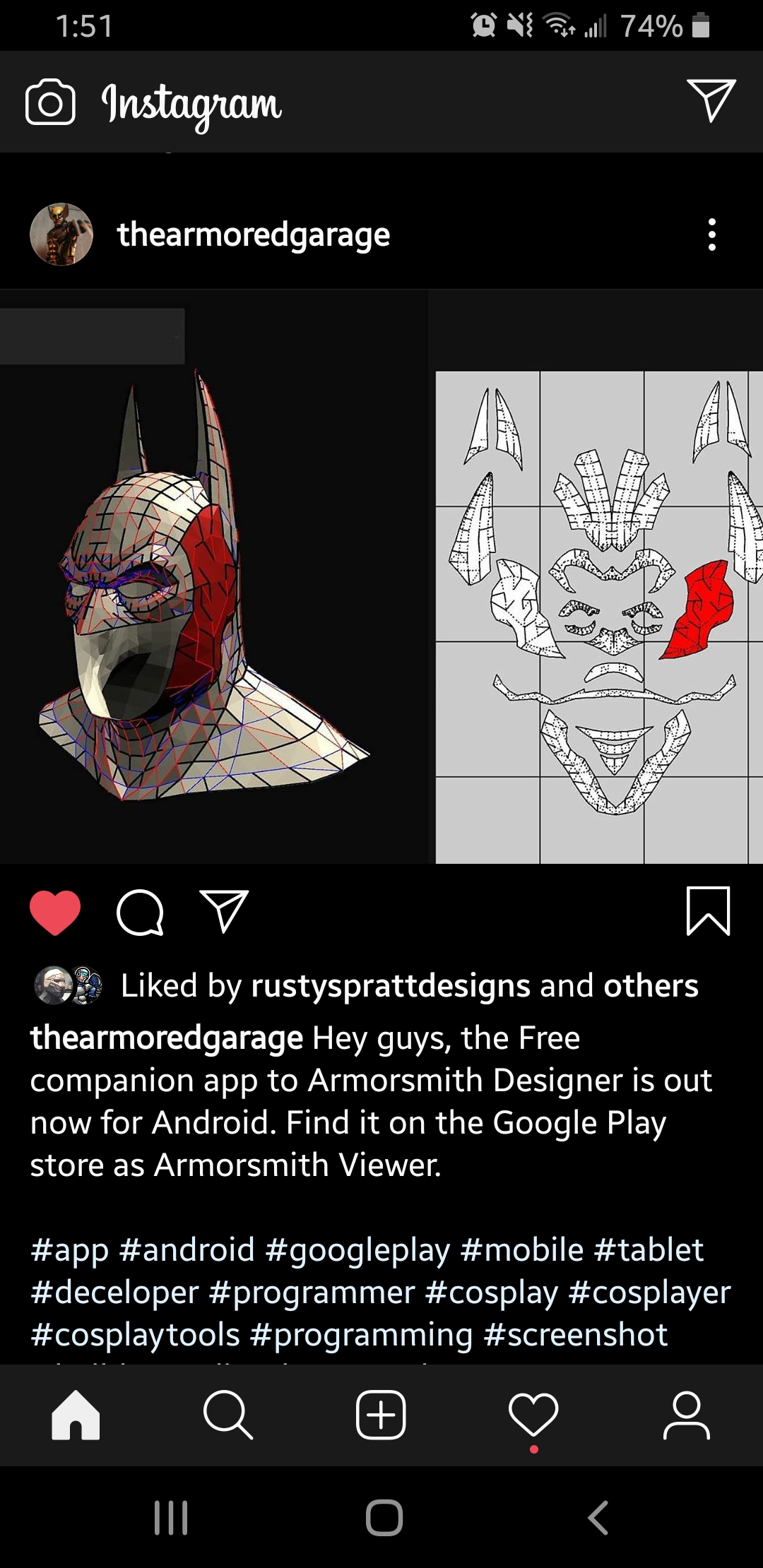This screenshot has width=763, height=1568.
Task: Open activity heart tab
Action: tap(533, 1415)
